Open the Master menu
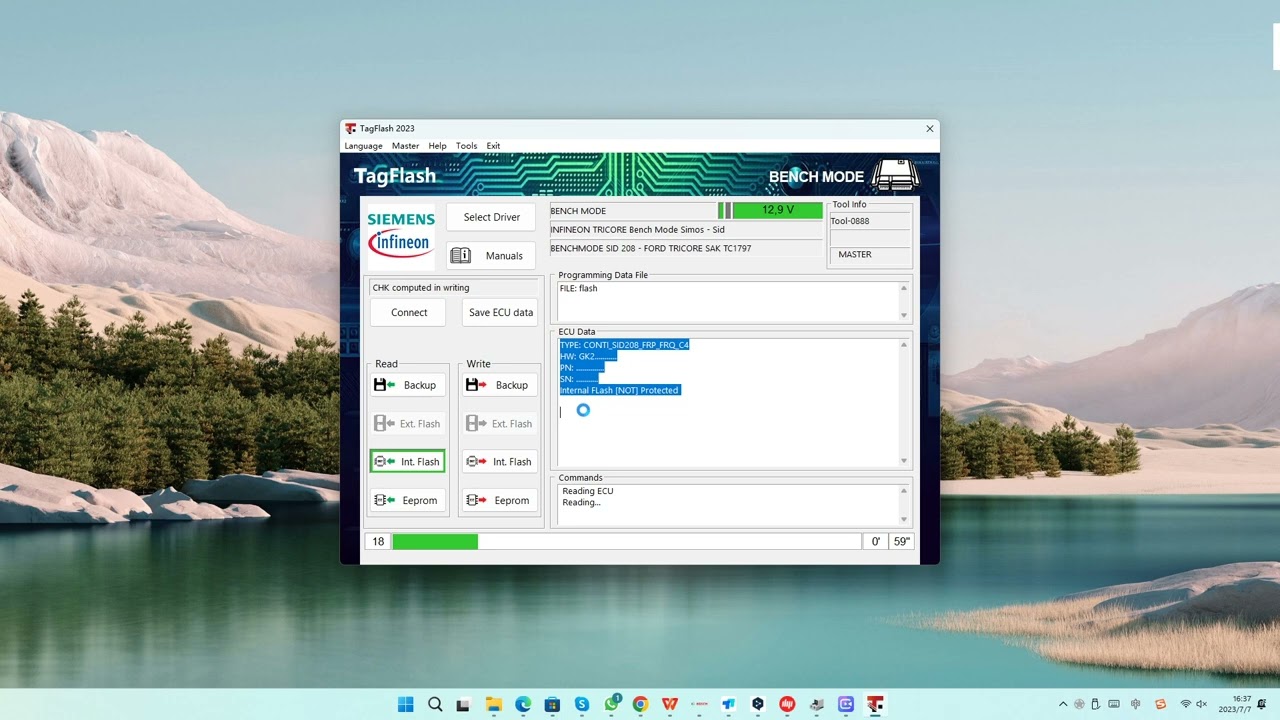 (x=405, y=146)
